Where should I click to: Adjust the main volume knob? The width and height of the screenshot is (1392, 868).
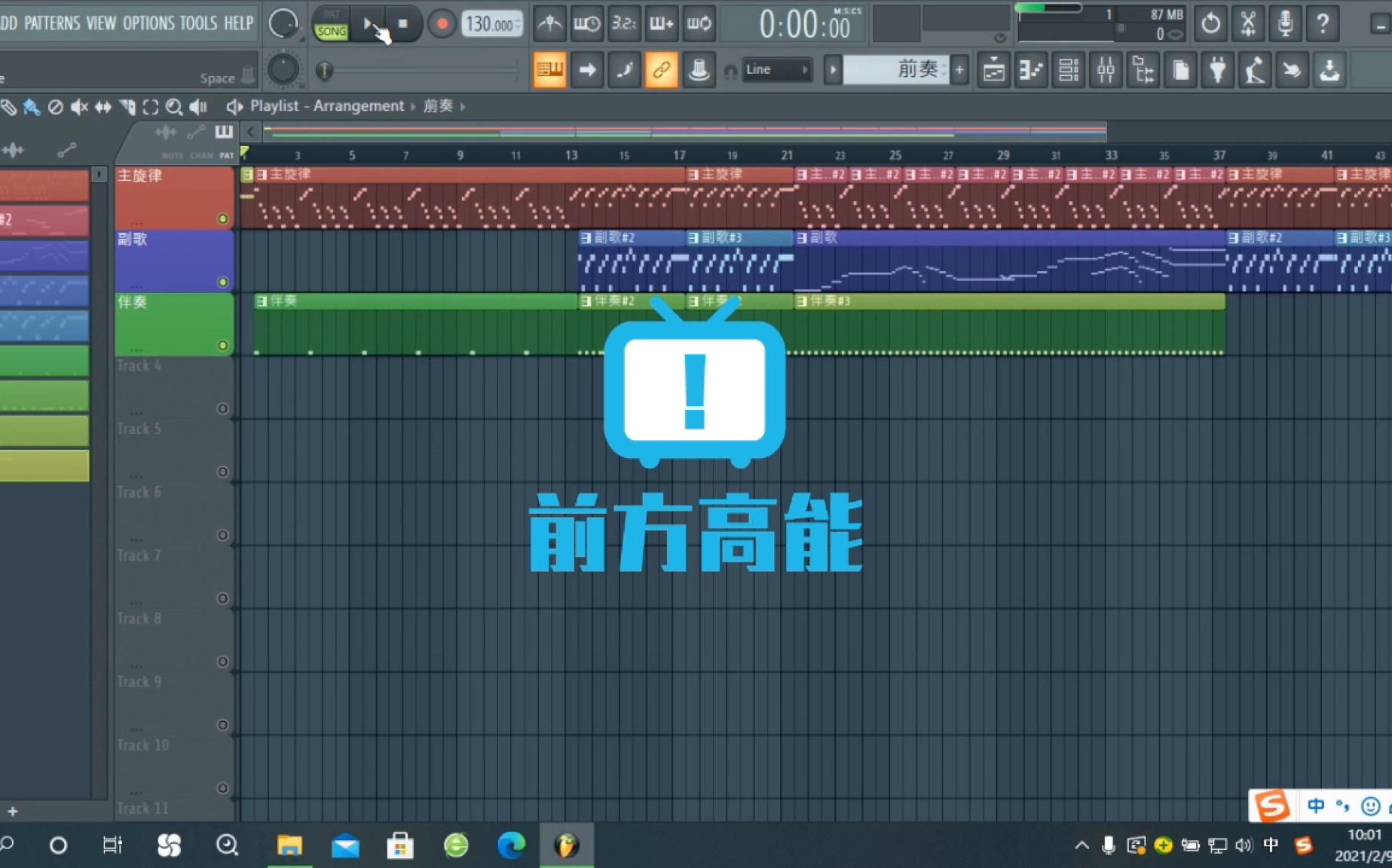(283, 24)
